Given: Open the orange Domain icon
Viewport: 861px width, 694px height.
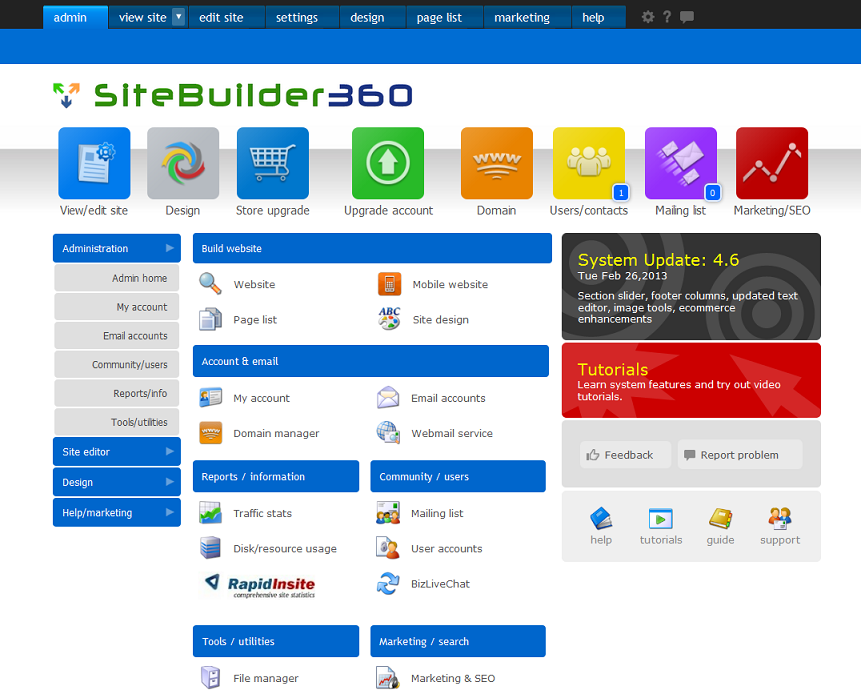Looking at the screenshot, I should pyautogui.click(x=496, y=163).
